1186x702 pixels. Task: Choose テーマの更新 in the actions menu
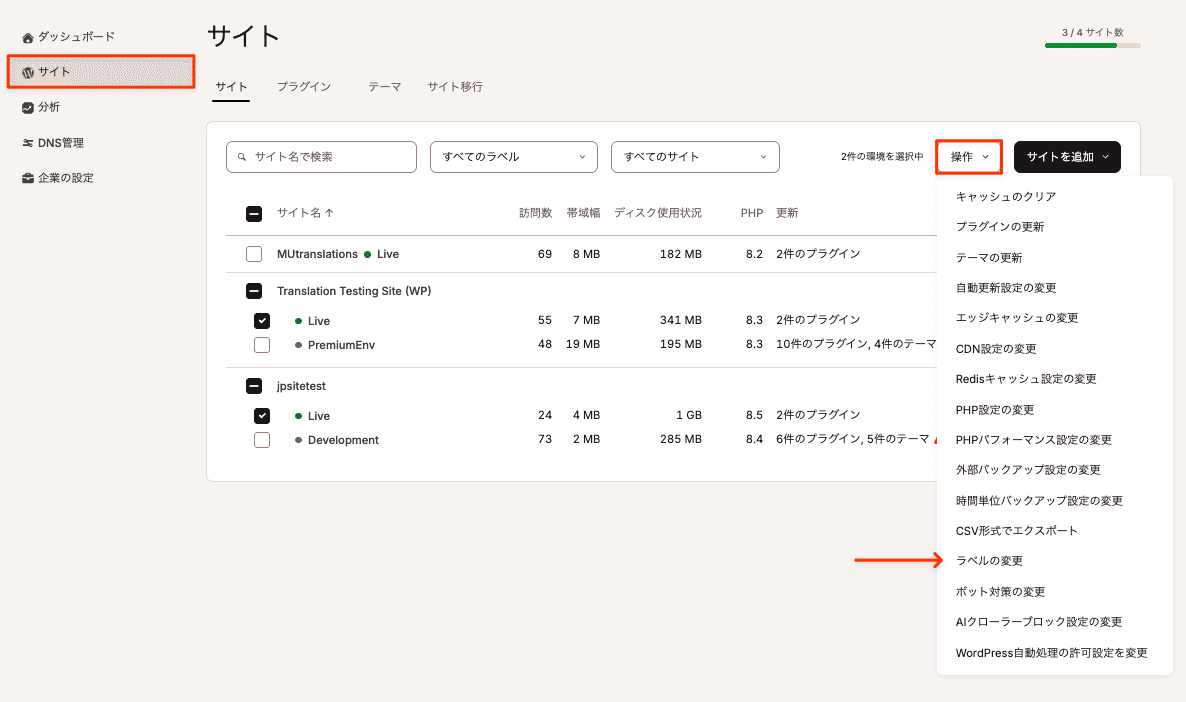click(x=989, y=258)
